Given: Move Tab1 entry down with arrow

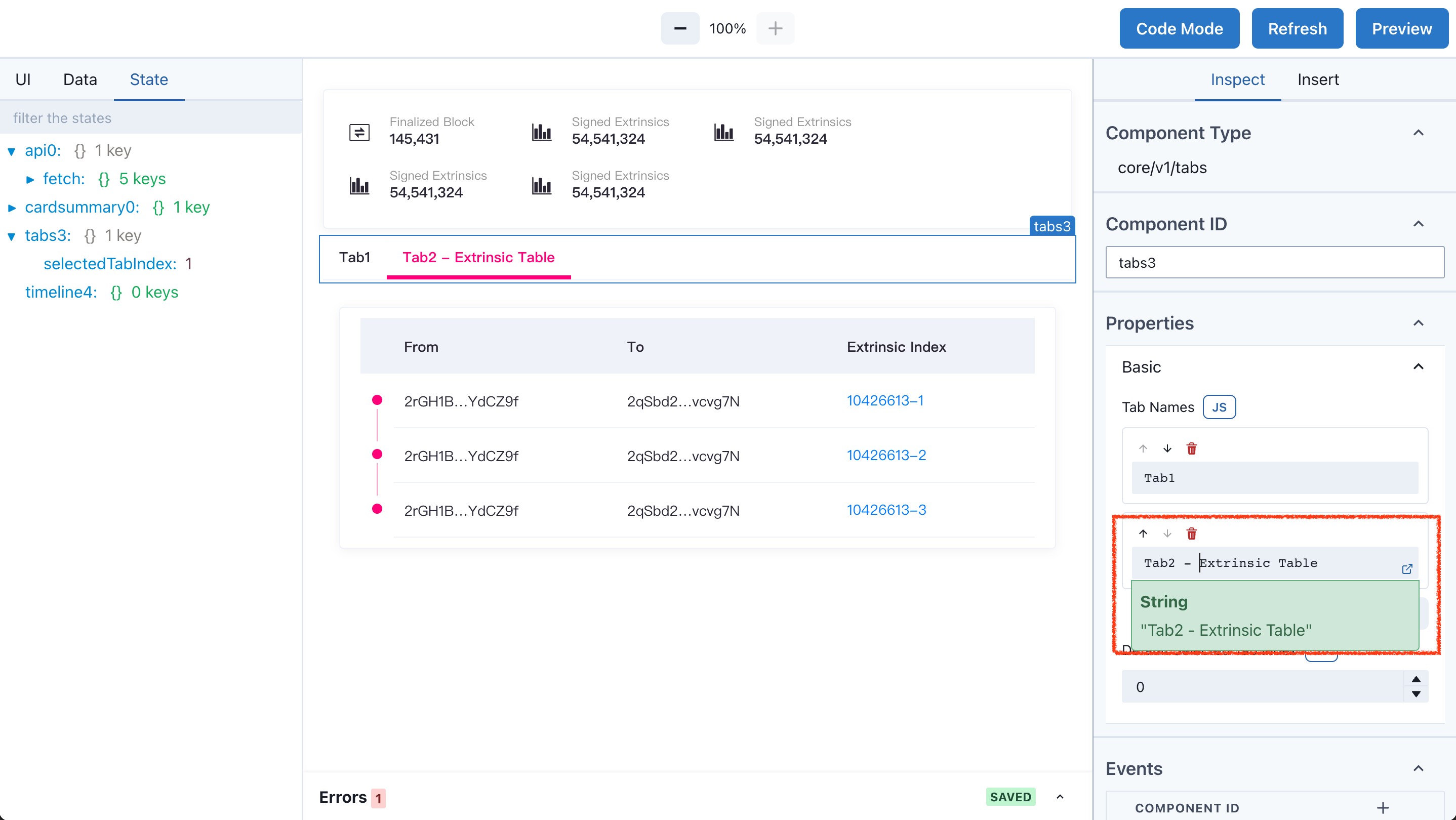Looking at the screenshot, I should [x=1167, y=448].
